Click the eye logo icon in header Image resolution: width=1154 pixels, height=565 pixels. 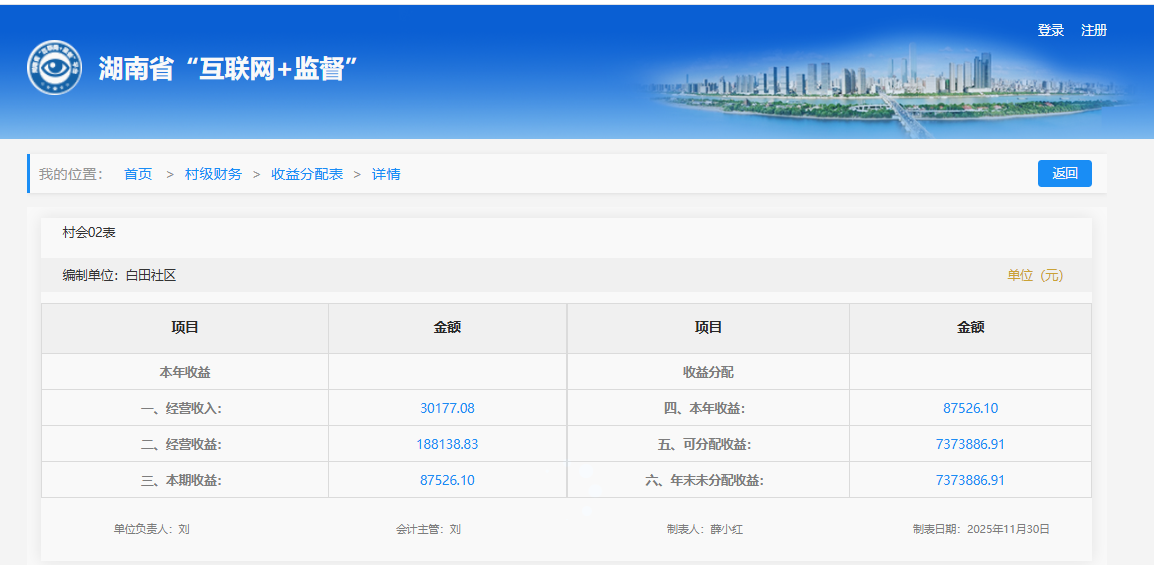pyautogui.click(x=54, y=68)
